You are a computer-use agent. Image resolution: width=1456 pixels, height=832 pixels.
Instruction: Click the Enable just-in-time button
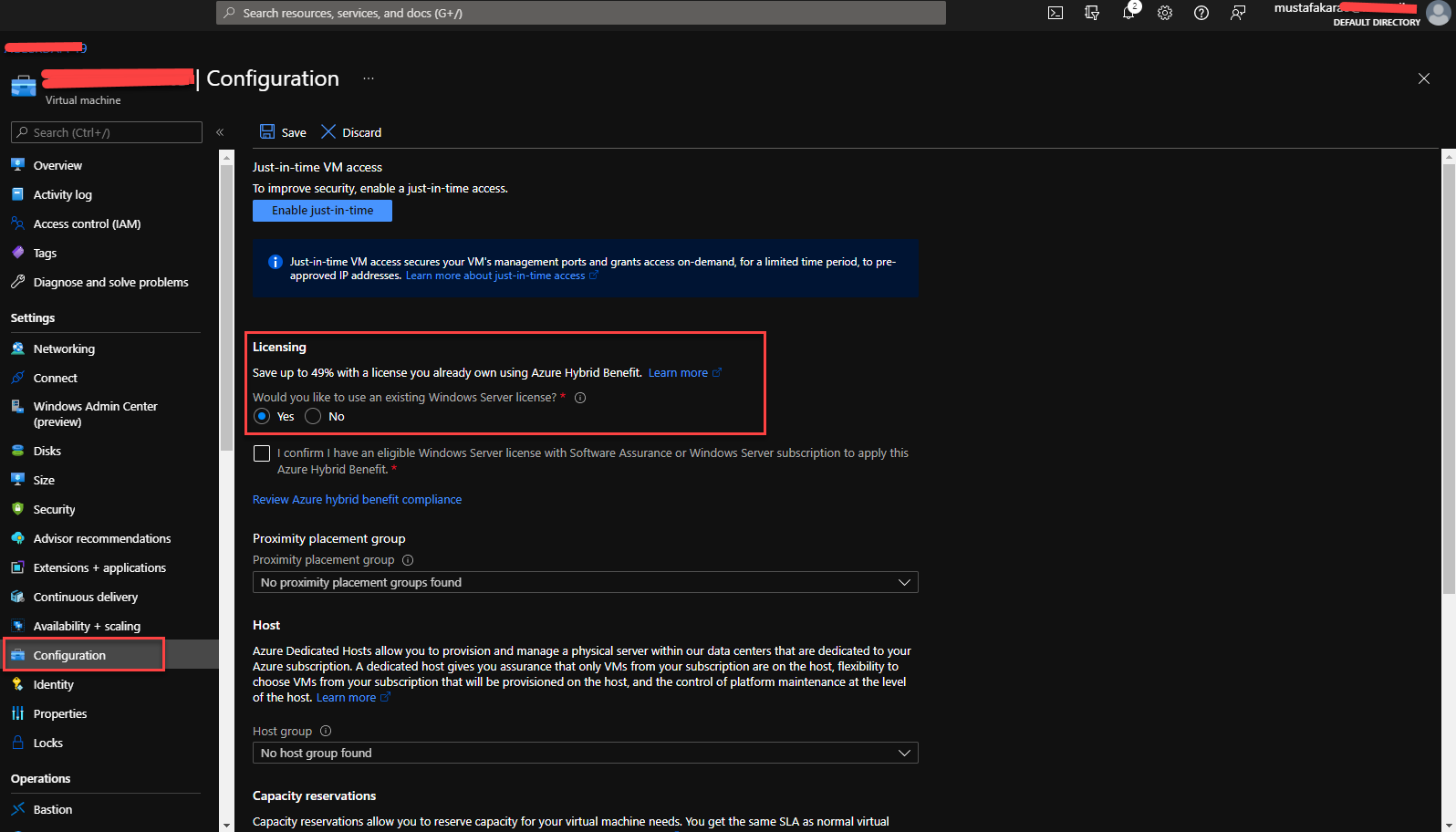322,211
